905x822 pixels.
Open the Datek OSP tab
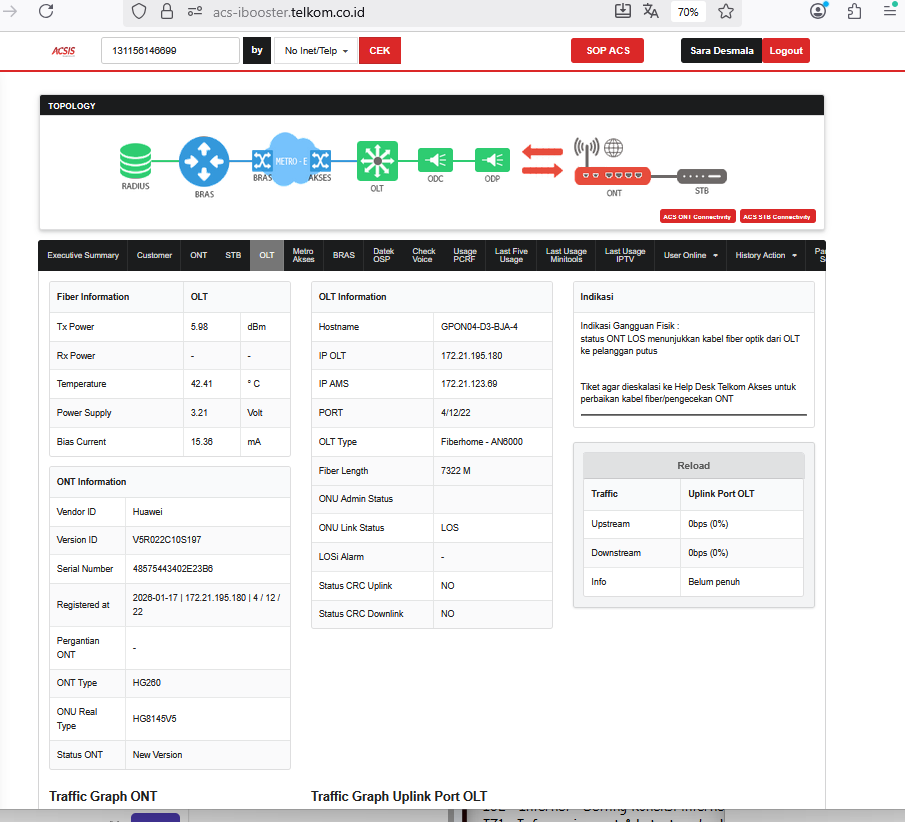coord(383,255)
